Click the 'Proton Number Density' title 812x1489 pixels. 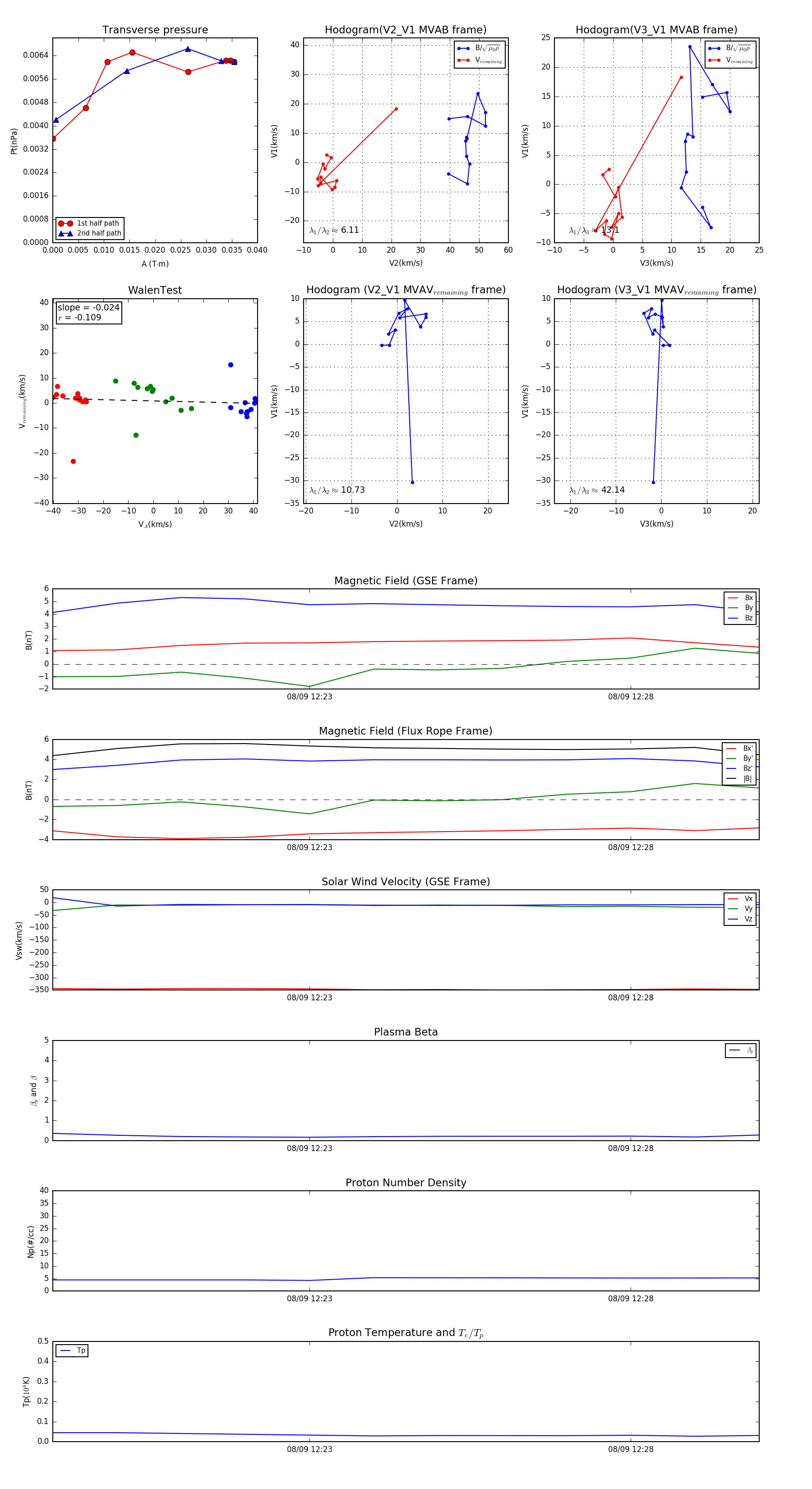406,1183
